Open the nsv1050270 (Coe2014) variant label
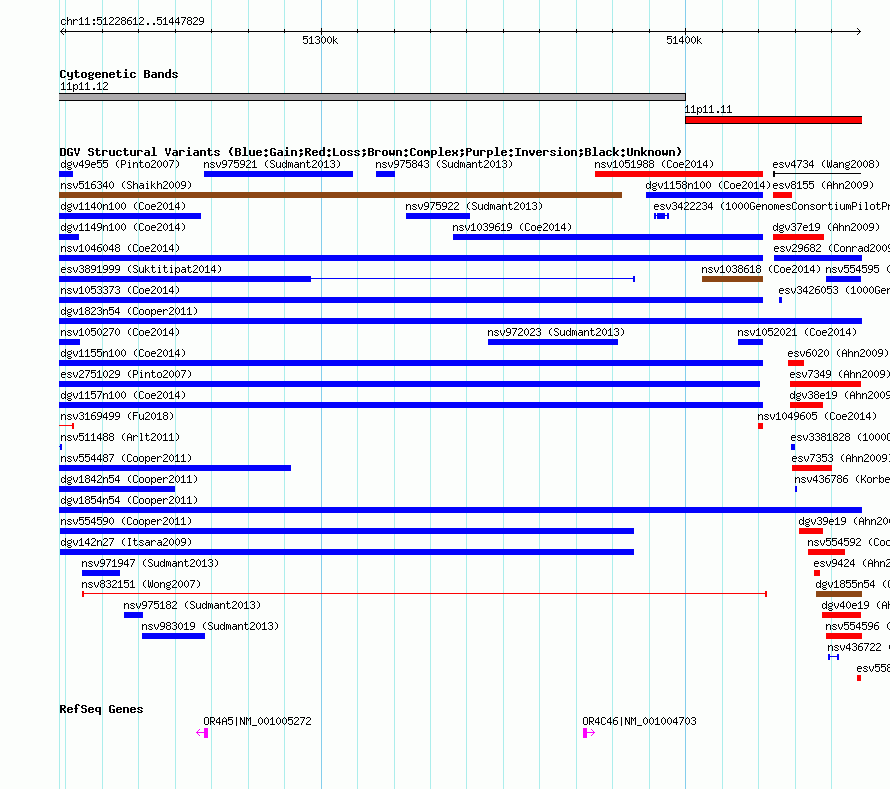The height and width of the screenshot is (789, 890). 120,332
